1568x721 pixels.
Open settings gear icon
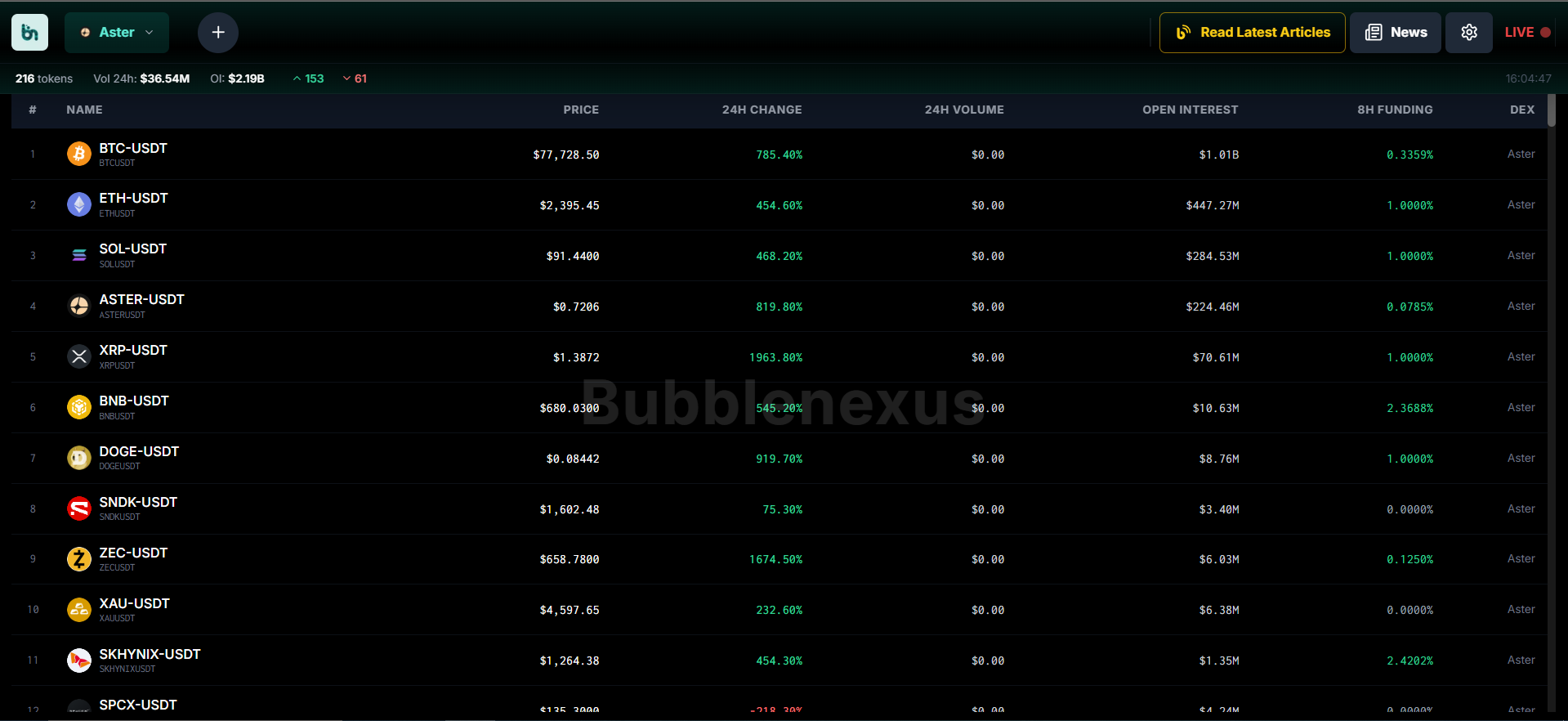[1468, 33]
